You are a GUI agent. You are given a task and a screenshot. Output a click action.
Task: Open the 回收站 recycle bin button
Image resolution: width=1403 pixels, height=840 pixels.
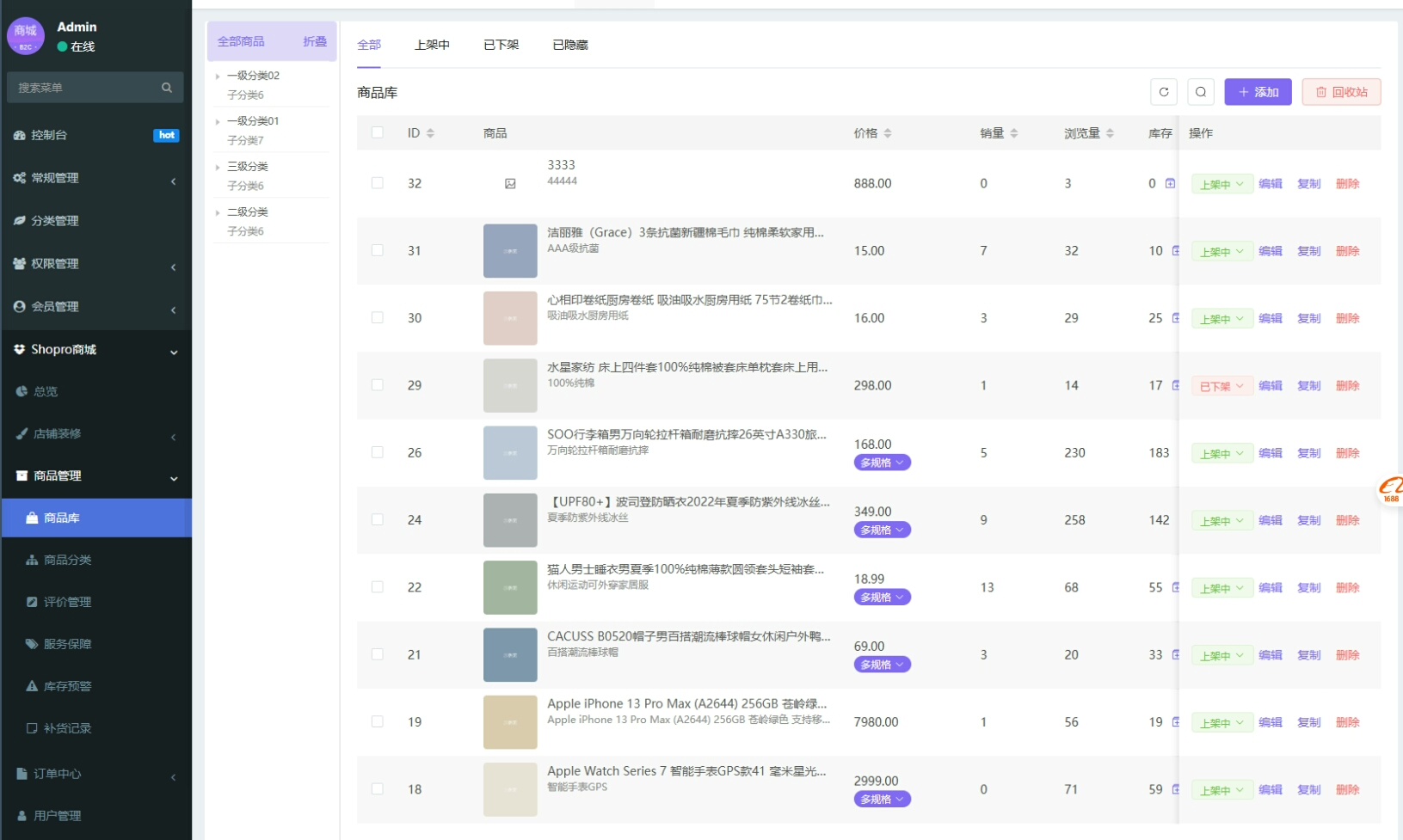pos(1341,92)
